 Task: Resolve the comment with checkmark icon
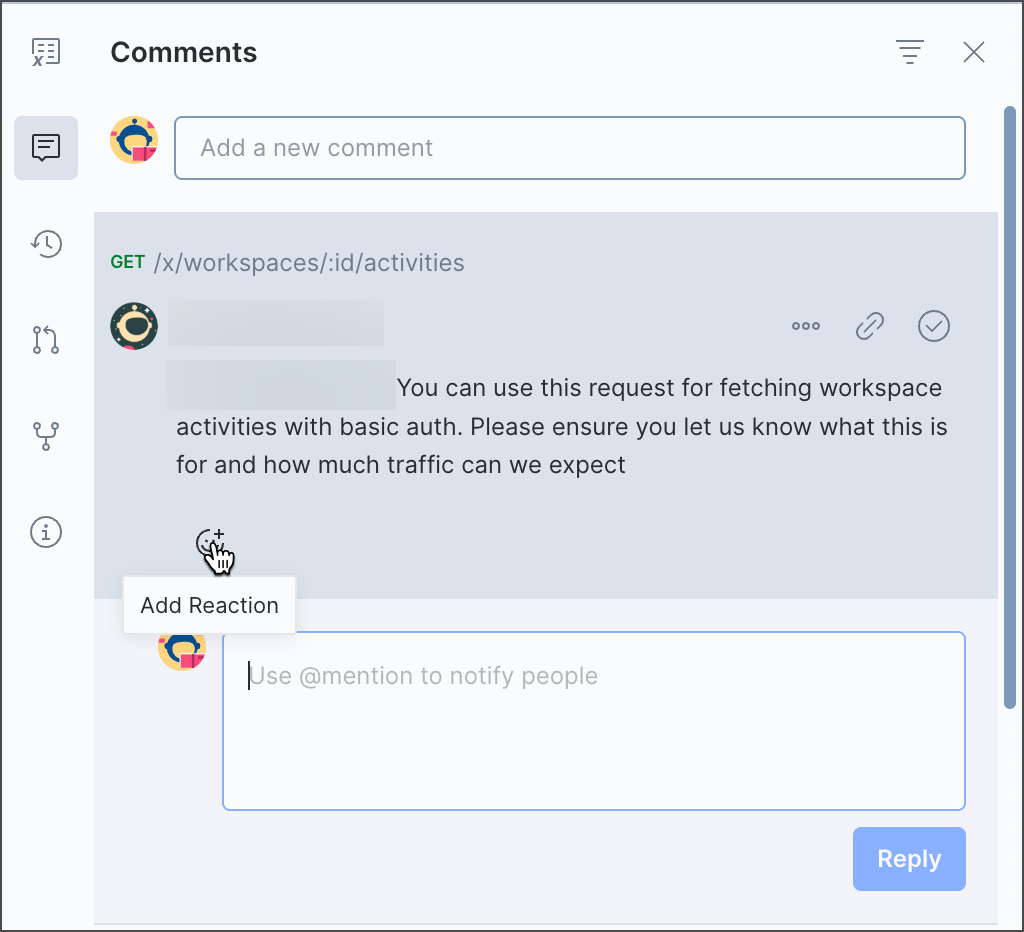coord(934,326)
